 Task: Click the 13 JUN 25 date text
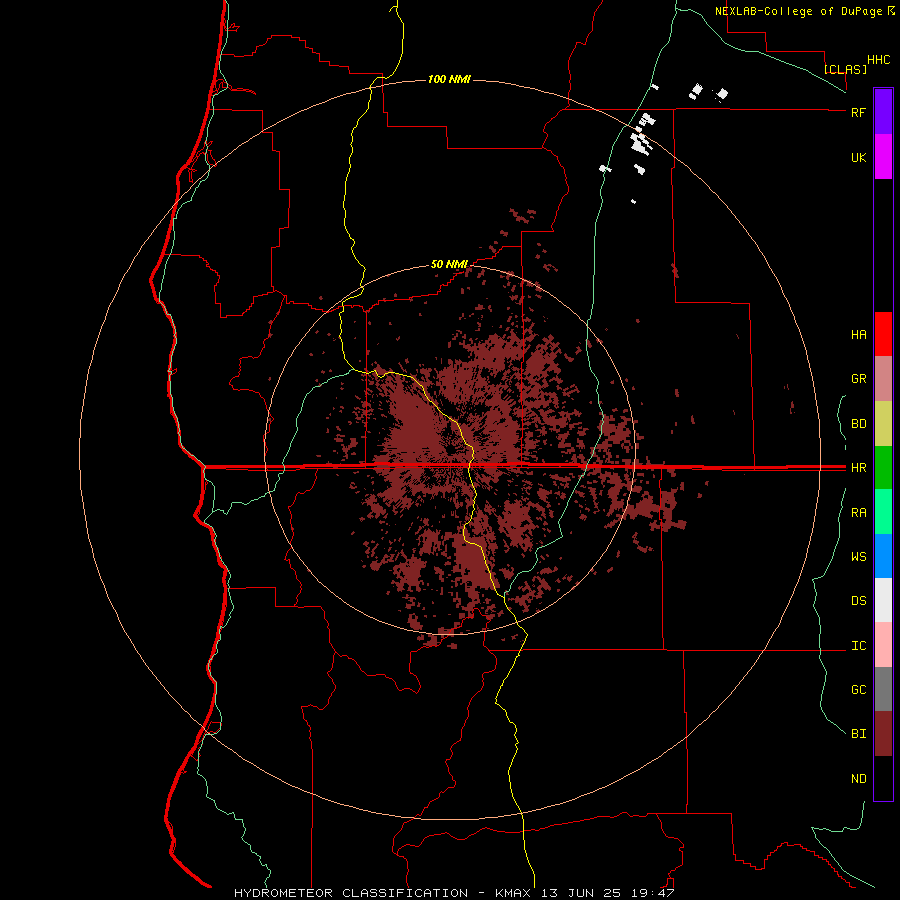[x=583, y=893]
